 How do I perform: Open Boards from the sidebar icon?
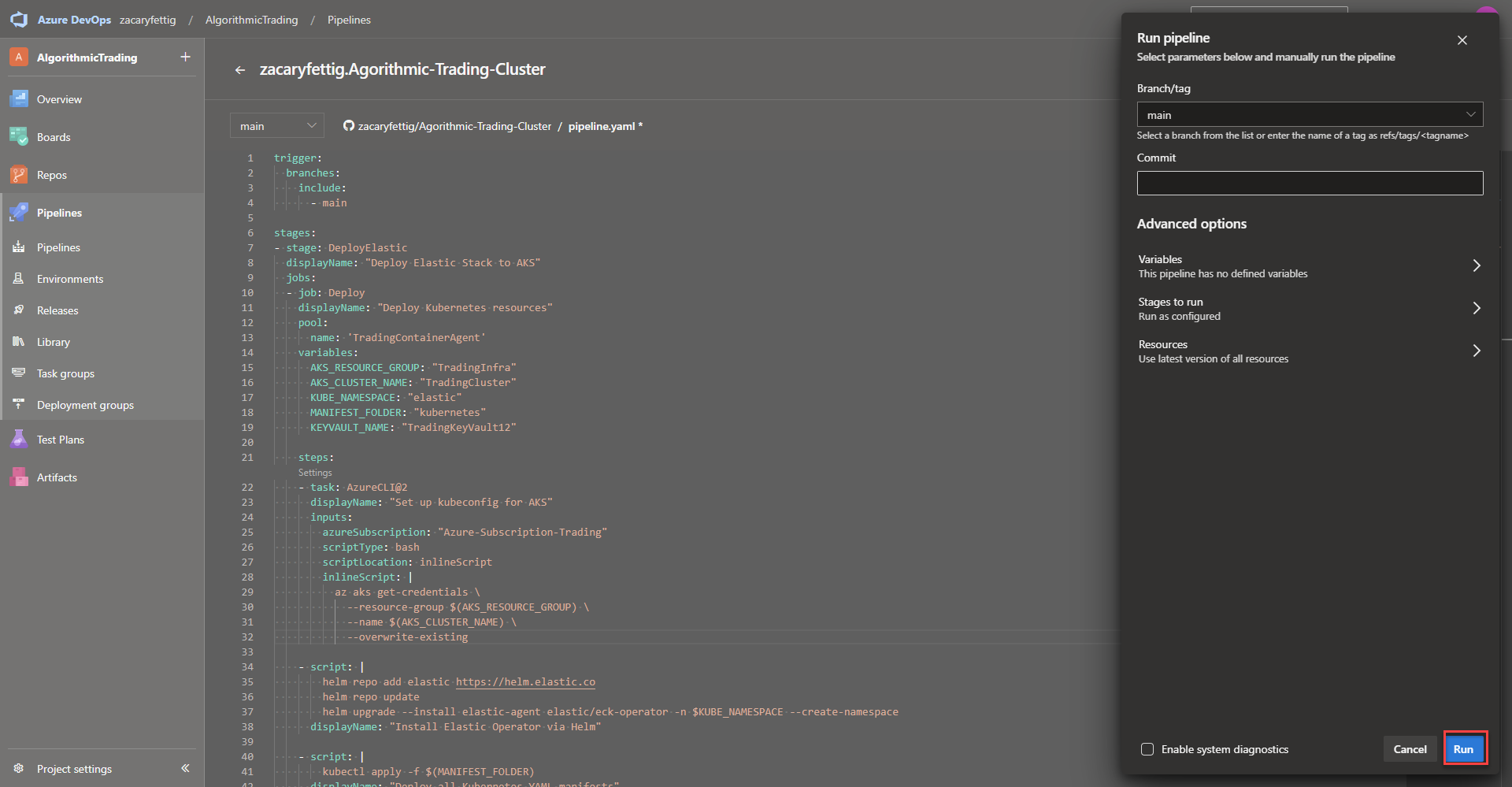coord(19,137)
